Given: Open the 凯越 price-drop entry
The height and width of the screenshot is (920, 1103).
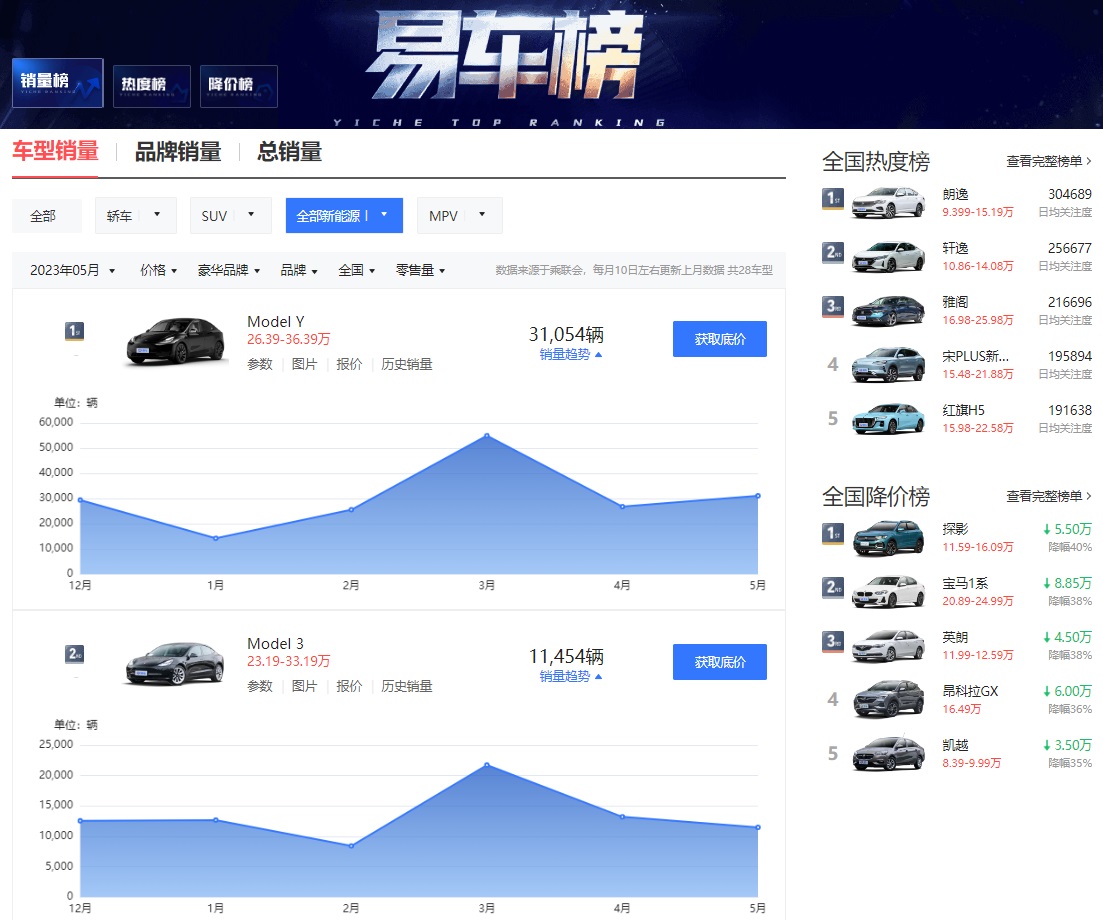Looking at the screenshot, I should 955,745.
